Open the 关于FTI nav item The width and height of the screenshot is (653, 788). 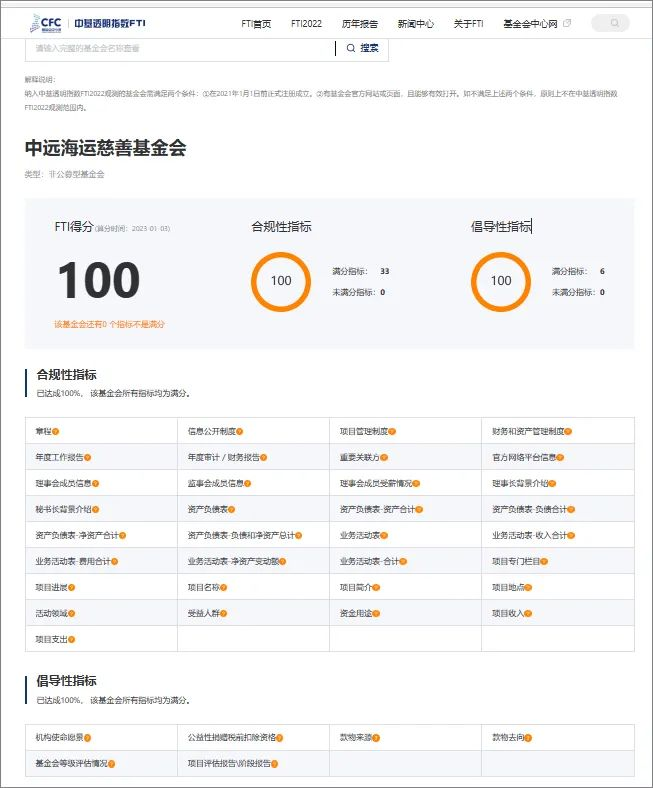[469, 24]
